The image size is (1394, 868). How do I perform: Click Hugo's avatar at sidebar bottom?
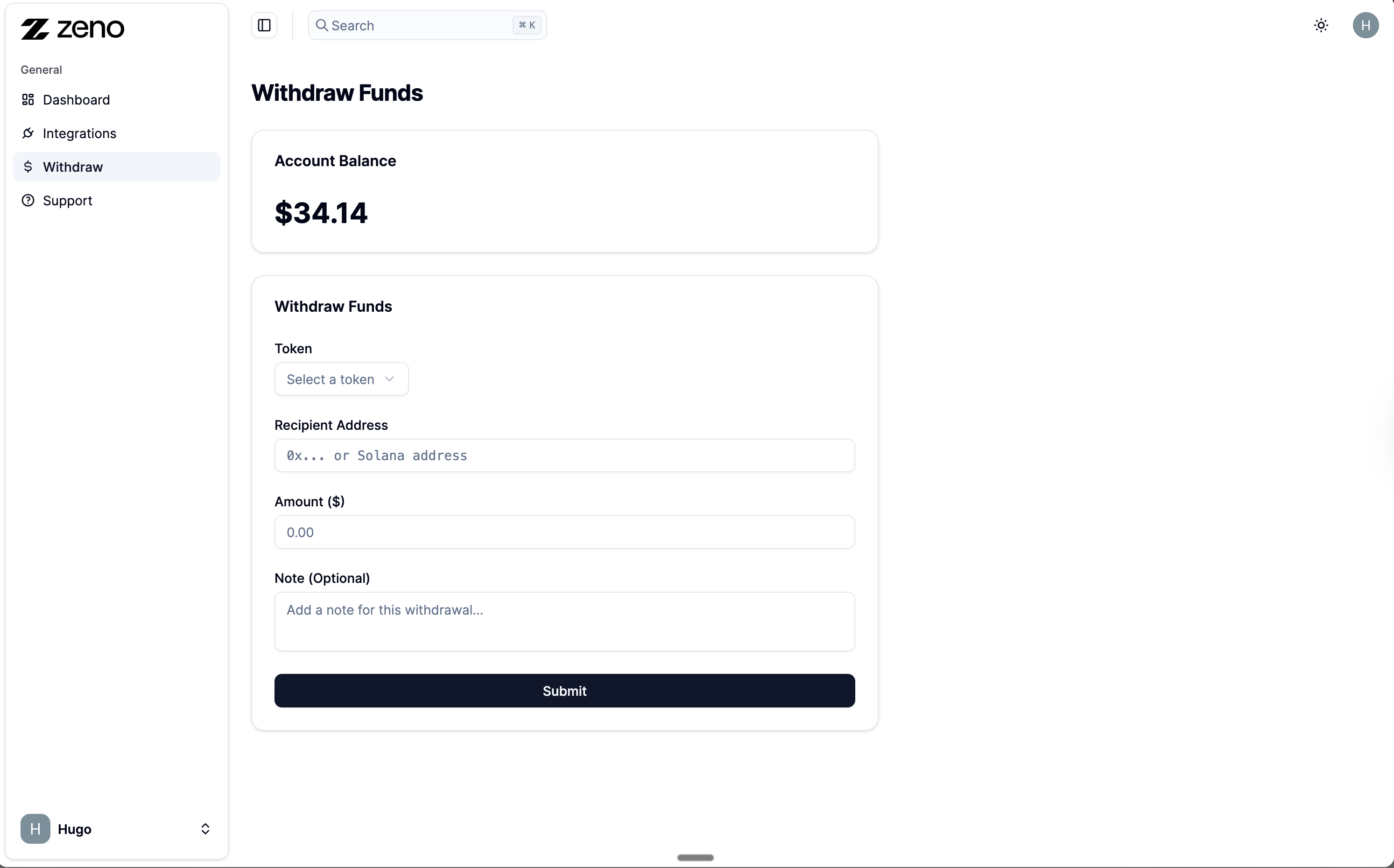[x=35, y=829]
